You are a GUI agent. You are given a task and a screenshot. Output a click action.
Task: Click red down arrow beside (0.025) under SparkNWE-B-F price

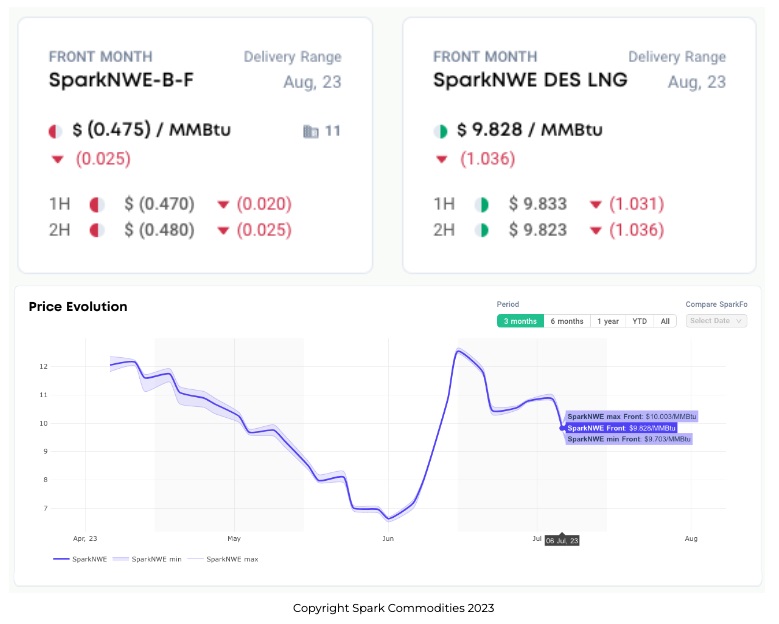pos(58,159)
